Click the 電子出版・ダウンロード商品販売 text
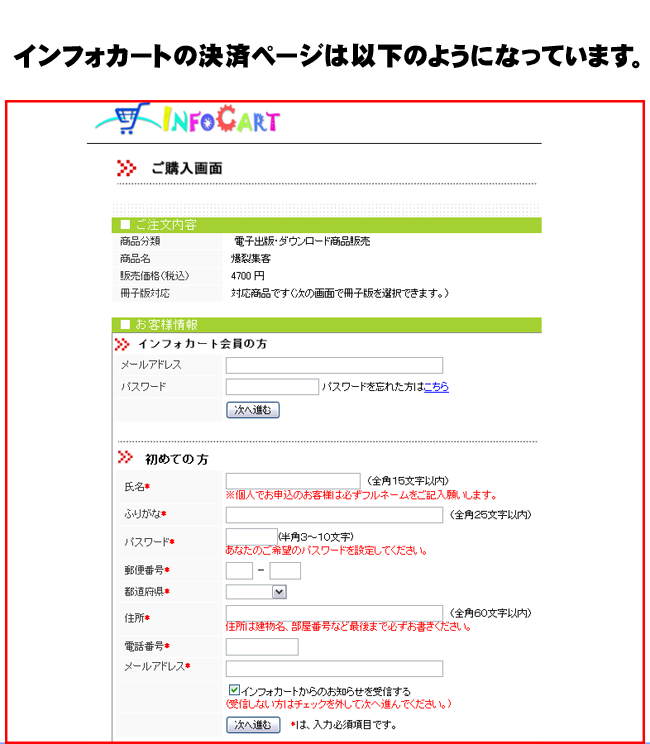Viewport: 650px width, 744px height. tap(302, 242)
